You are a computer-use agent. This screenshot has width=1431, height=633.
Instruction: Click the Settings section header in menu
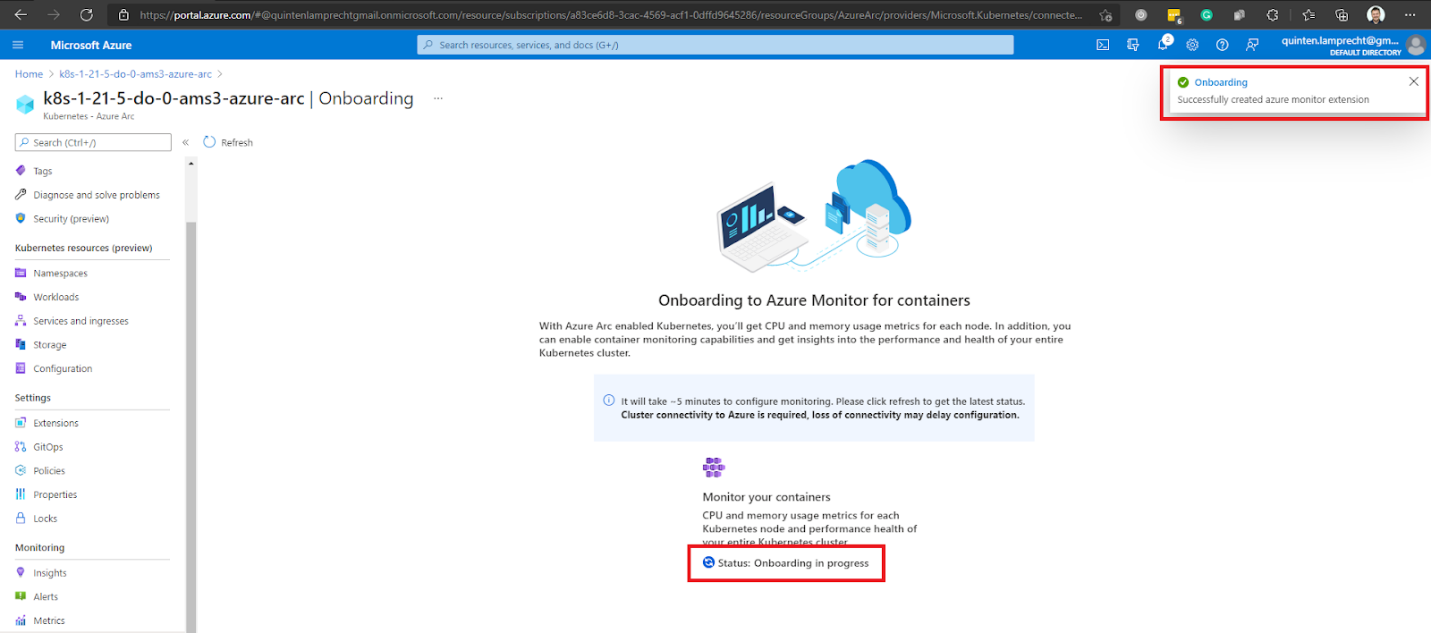33,398
